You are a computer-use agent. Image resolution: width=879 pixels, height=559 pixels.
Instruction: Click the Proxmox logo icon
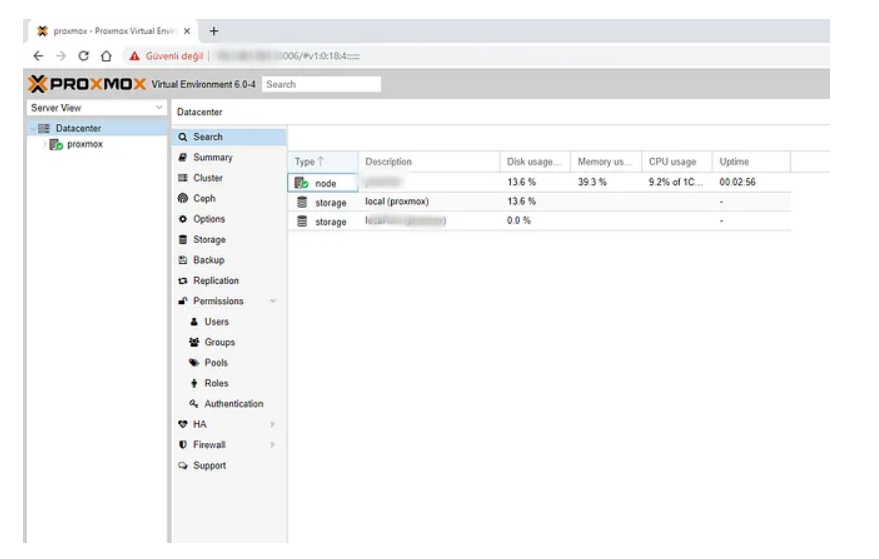click(38, 84)
